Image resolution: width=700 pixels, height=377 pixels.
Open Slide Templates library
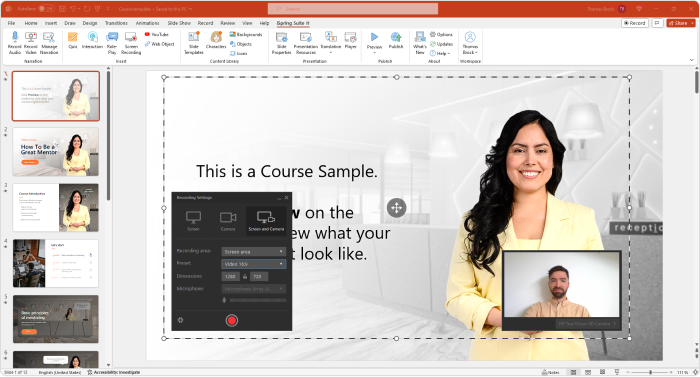click(194, 43)
